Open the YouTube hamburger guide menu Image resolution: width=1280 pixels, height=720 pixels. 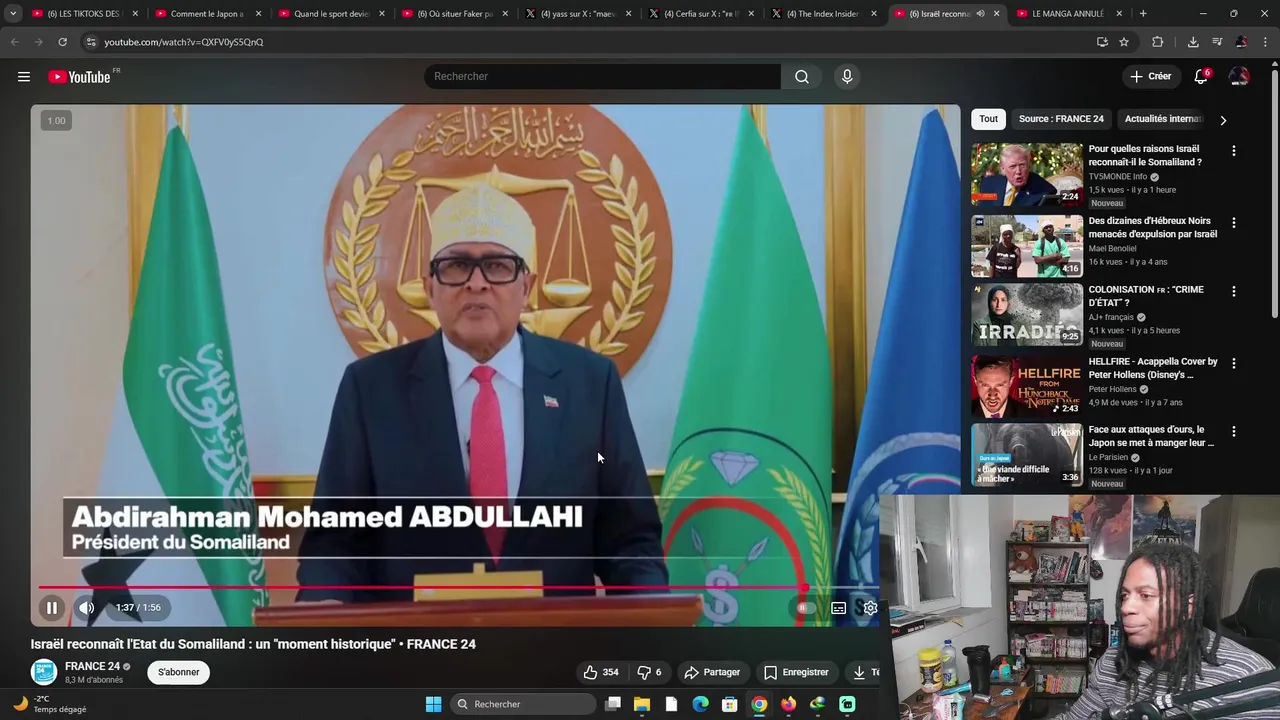coord(24,77)
